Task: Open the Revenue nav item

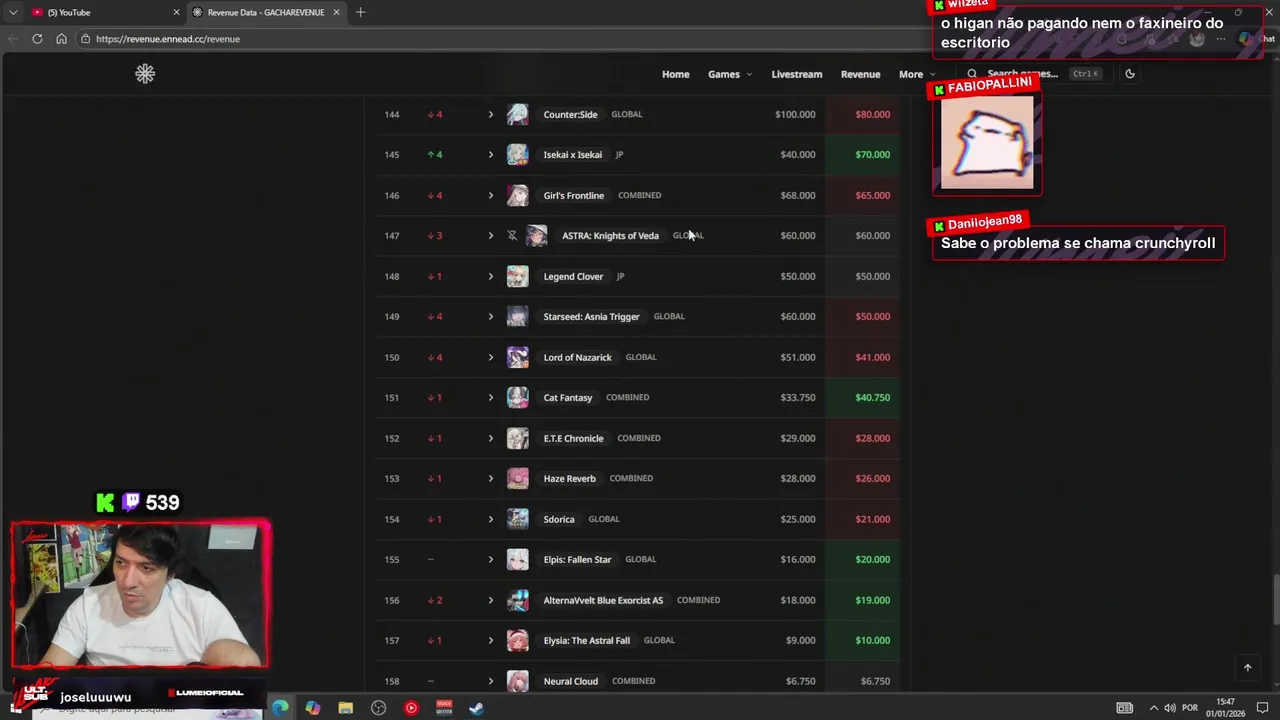Action: (860, 74)
